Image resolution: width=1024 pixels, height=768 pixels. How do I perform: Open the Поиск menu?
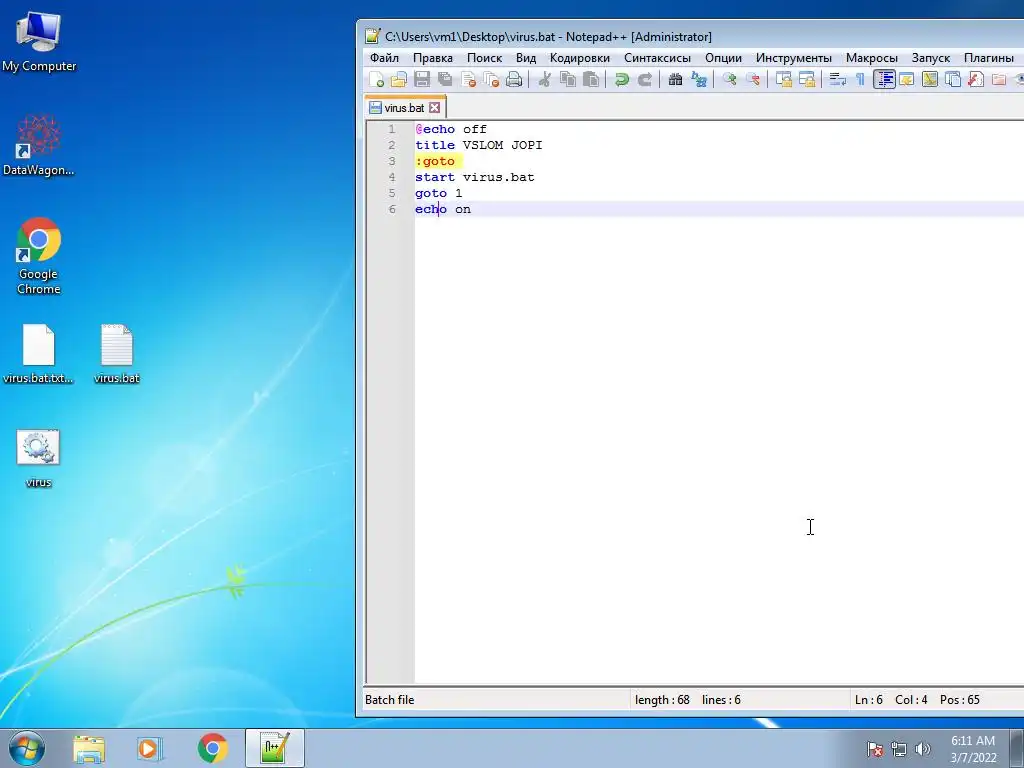click(x=484, y=57)
